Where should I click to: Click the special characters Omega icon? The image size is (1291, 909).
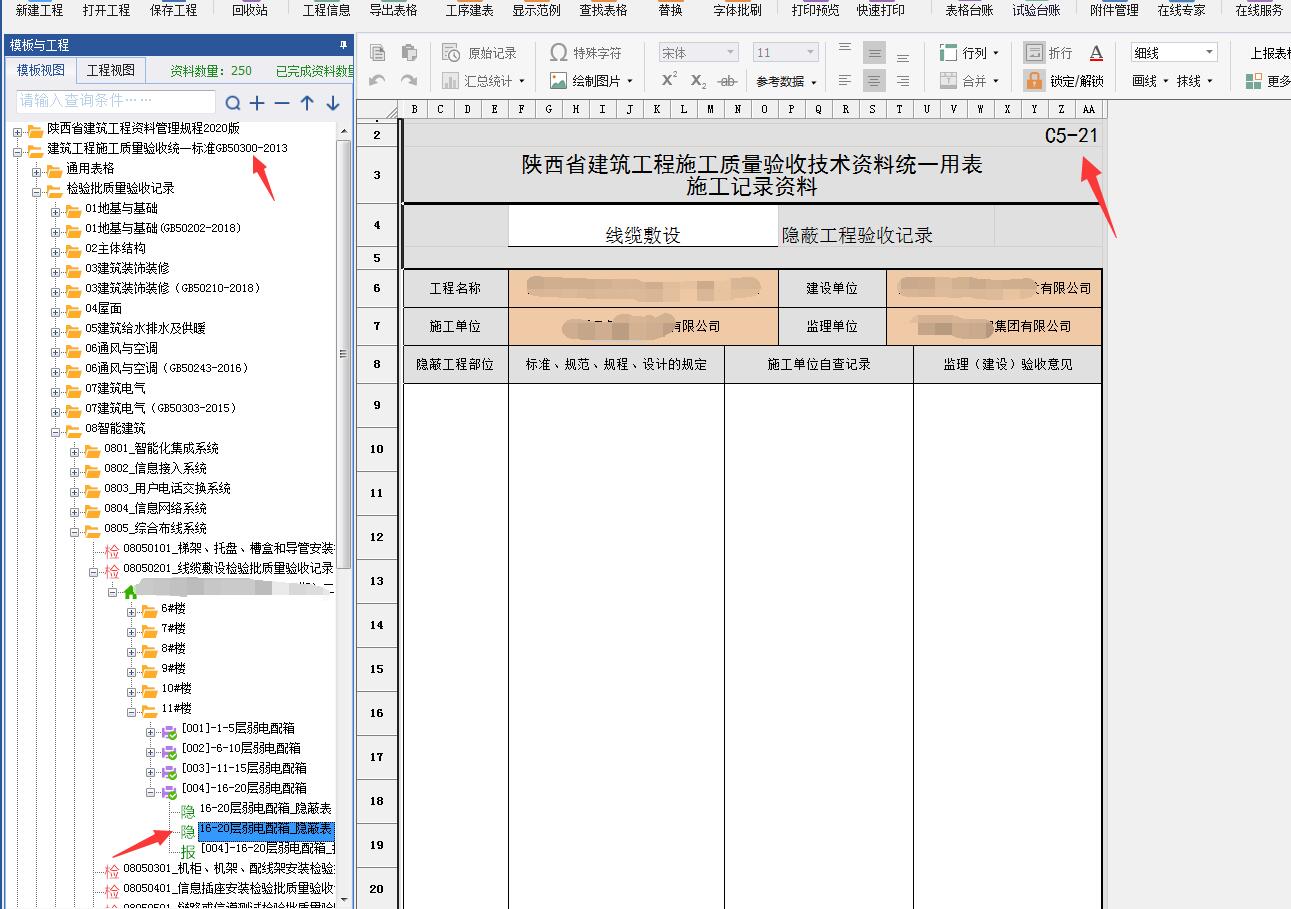(559, 53)
